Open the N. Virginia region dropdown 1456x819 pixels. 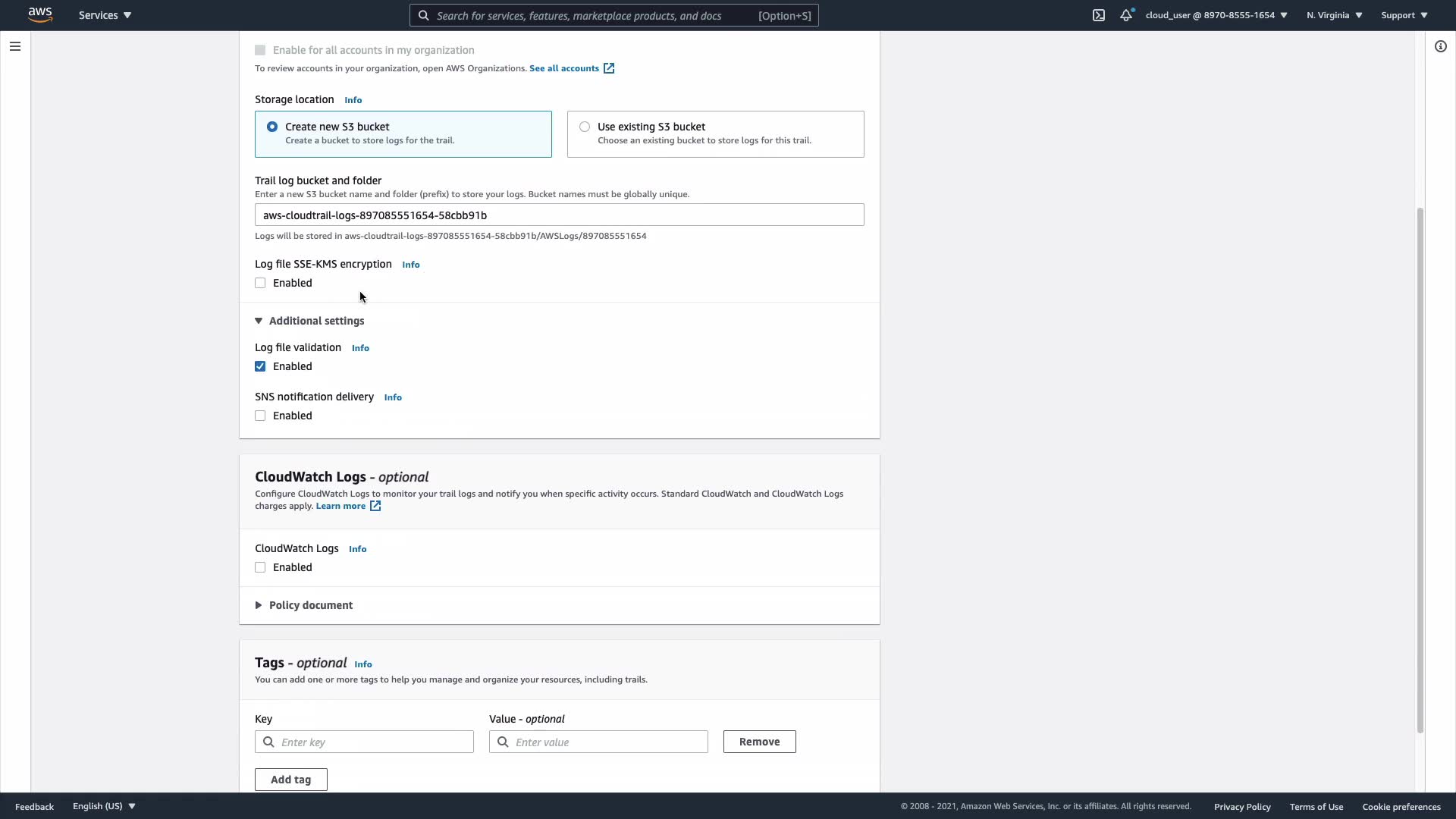click(x=1334, y=15)
